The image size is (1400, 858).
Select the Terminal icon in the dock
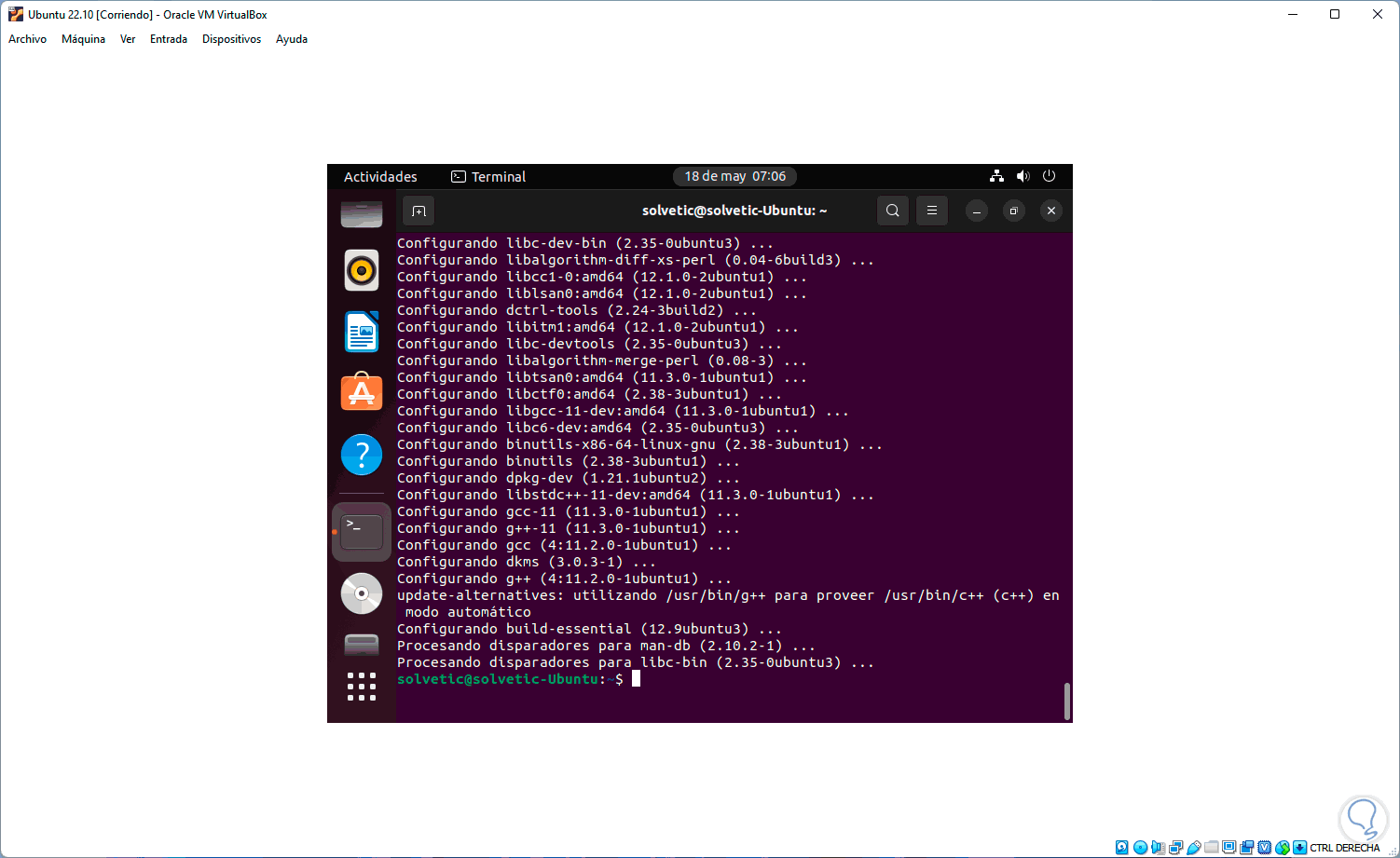click(362, 532)
